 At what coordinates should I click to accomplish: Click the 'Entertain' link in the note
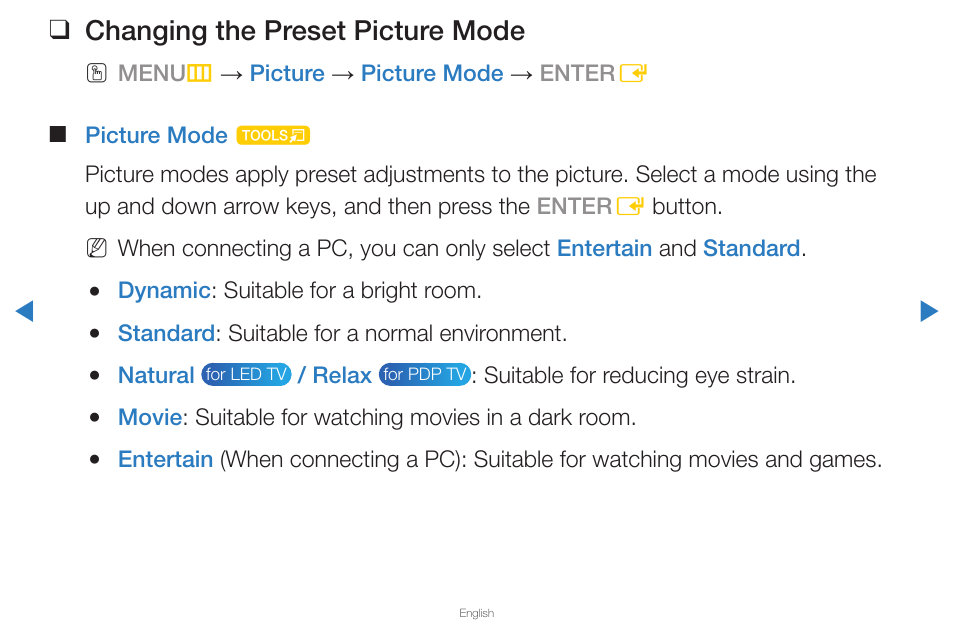tap(604, 249)
